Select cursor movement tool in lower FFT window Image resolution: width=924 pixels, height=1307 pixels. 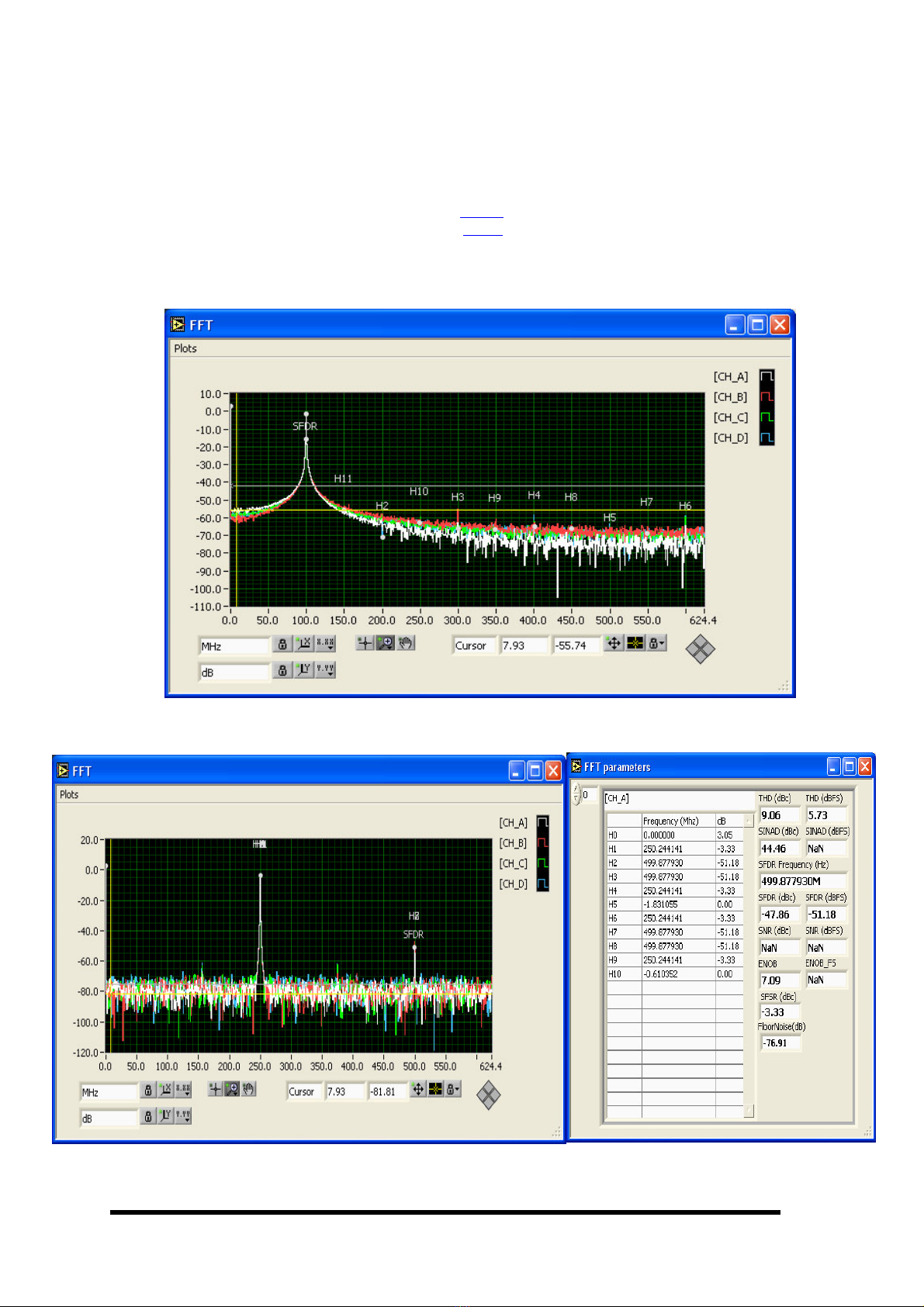point(216,1089)
